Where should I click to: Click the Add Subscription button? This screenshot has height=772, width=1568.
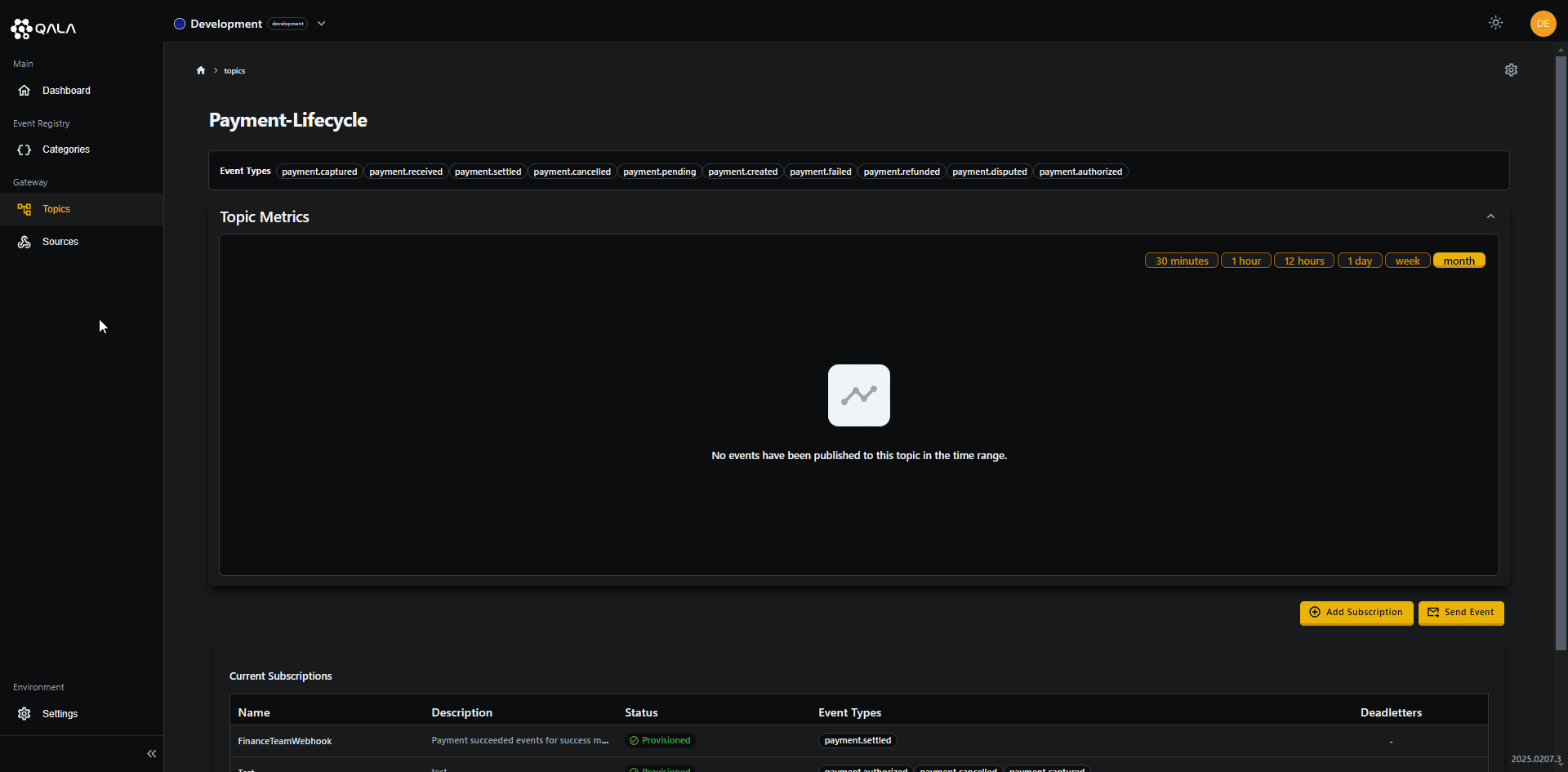pyautogui.click(x=1356, y=613)
